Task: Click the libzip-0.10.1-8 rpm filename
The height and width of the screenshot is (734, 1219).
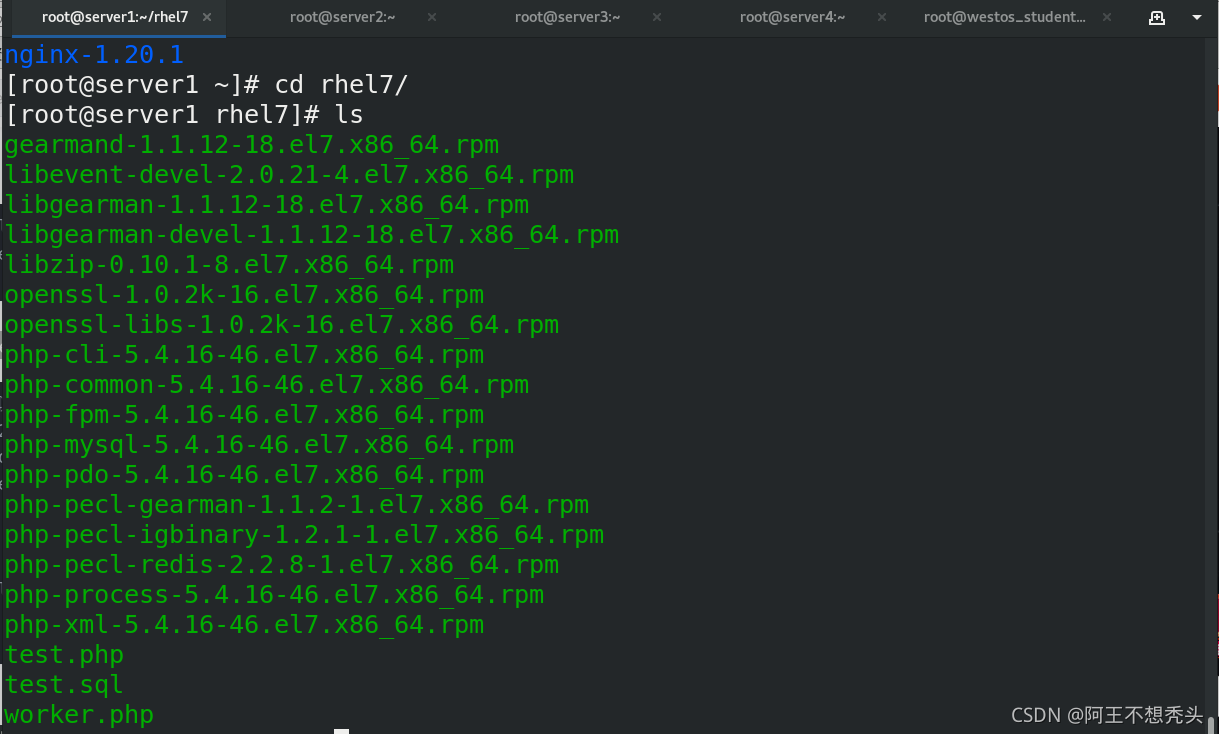Action: [x=229, y=265]
